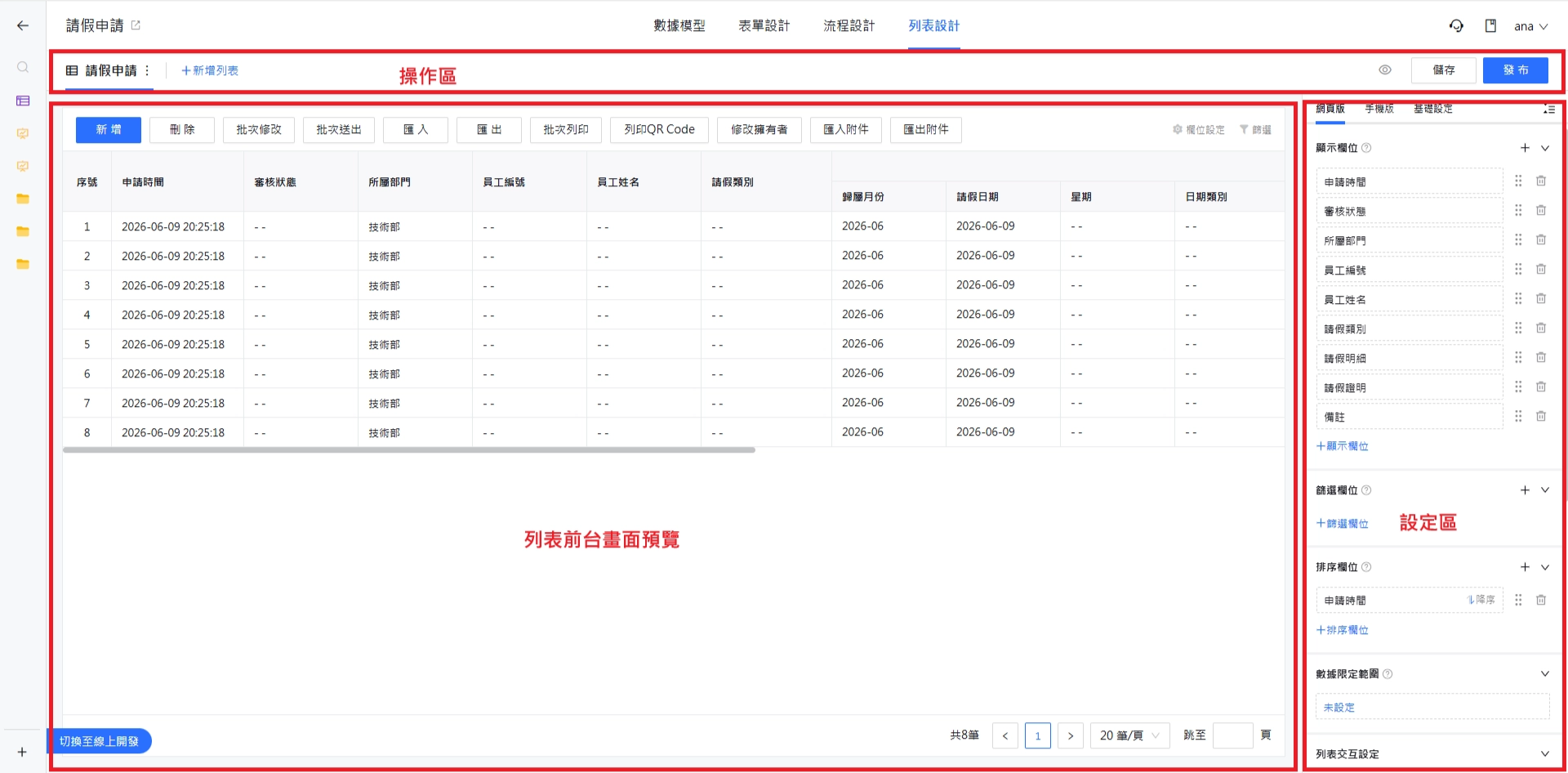Toggle the preview eye icon
Image resolution: width=1568 pixels, height=773 pixels.
pos(1385,70)
